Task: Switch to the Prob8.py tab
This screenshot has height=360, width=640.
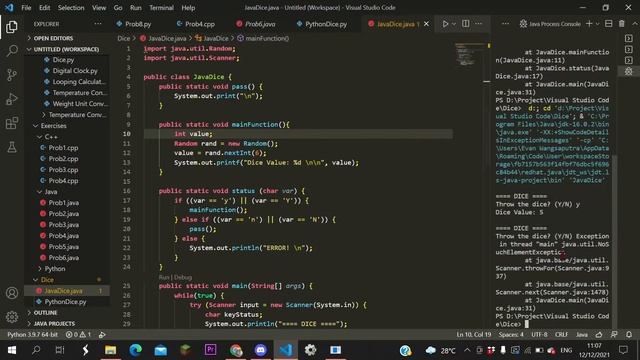Action: click(138, 24)
